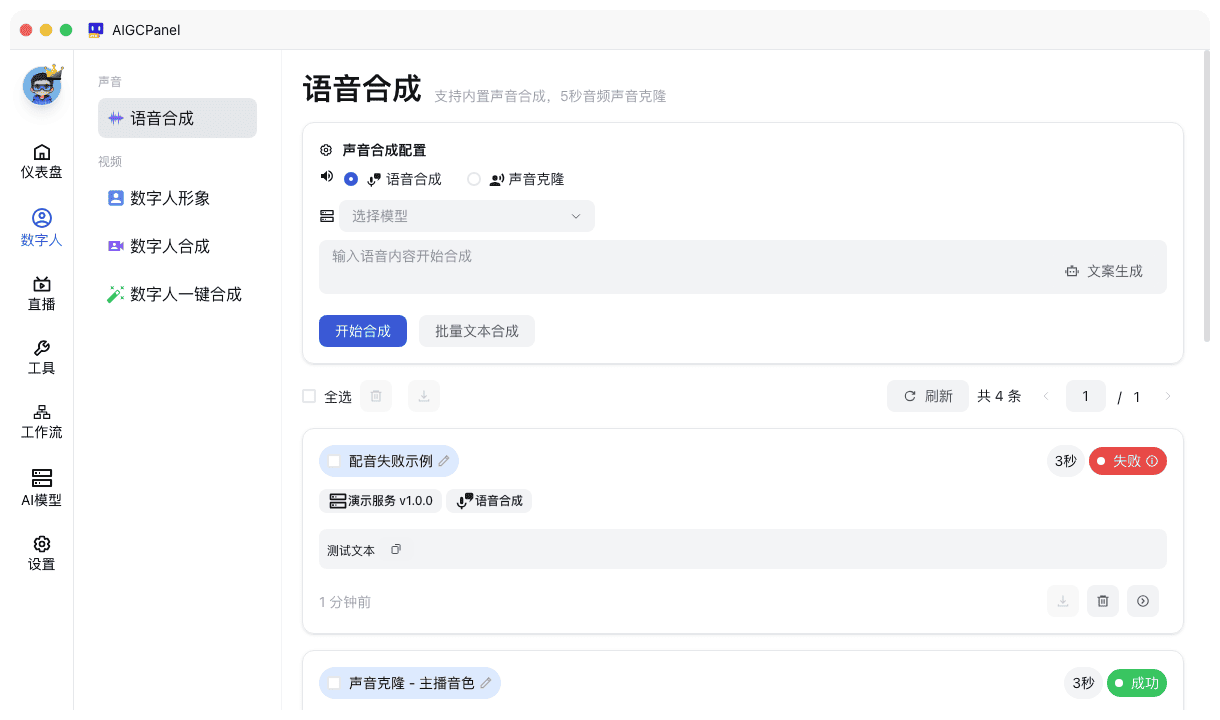Open the user avatar profile
The image size is (1220, 720).
[42, 85]
